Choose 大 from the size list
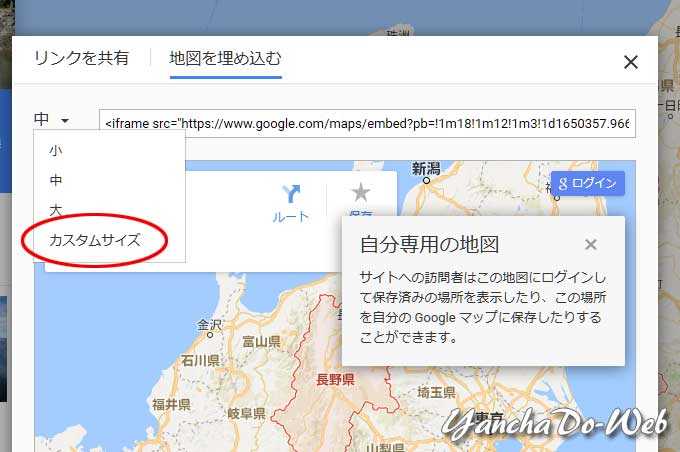This screenshot has height=452, width=680. pos(55,211)
